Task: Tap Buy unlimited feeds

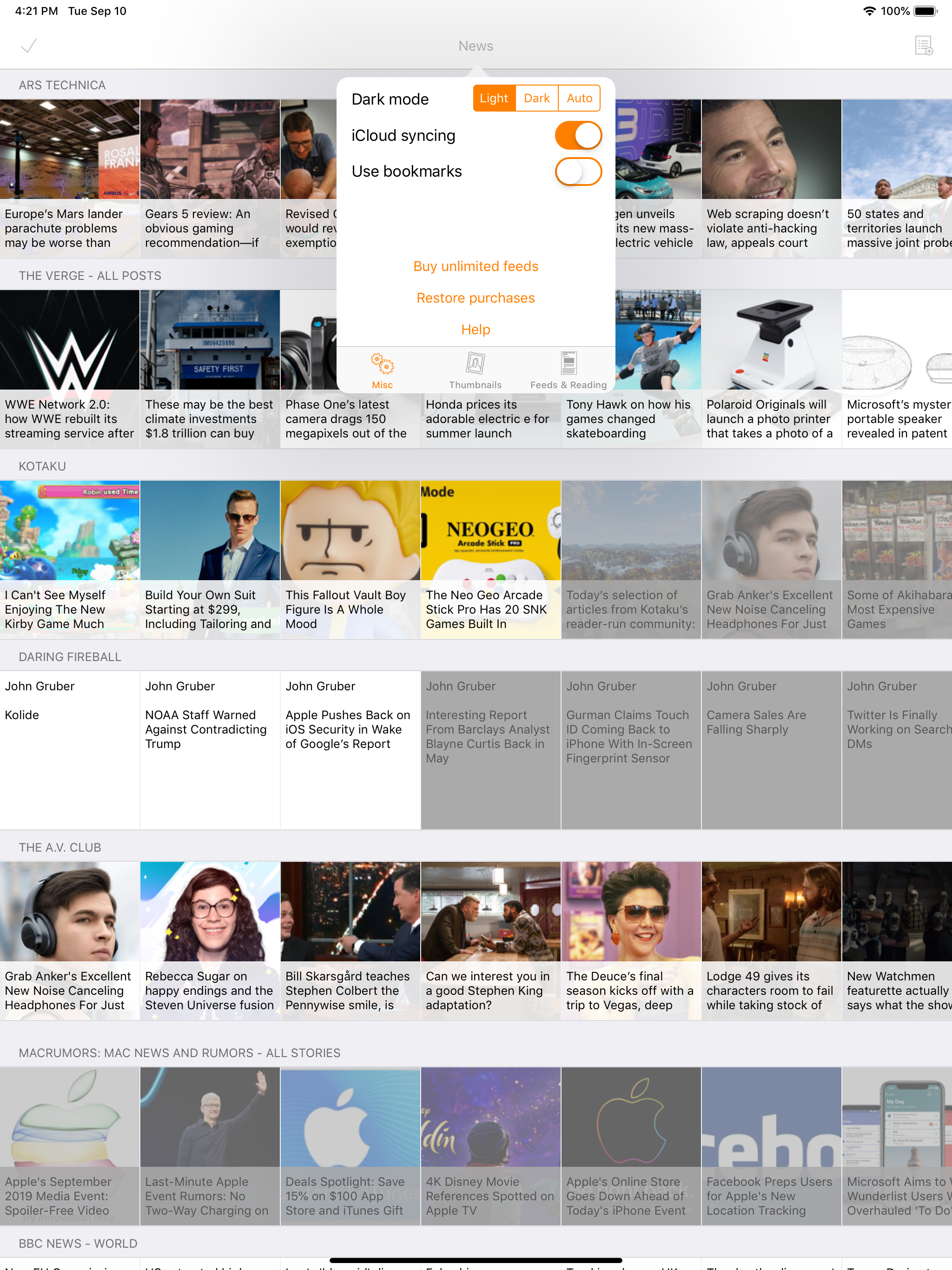Action: [476, 266]
